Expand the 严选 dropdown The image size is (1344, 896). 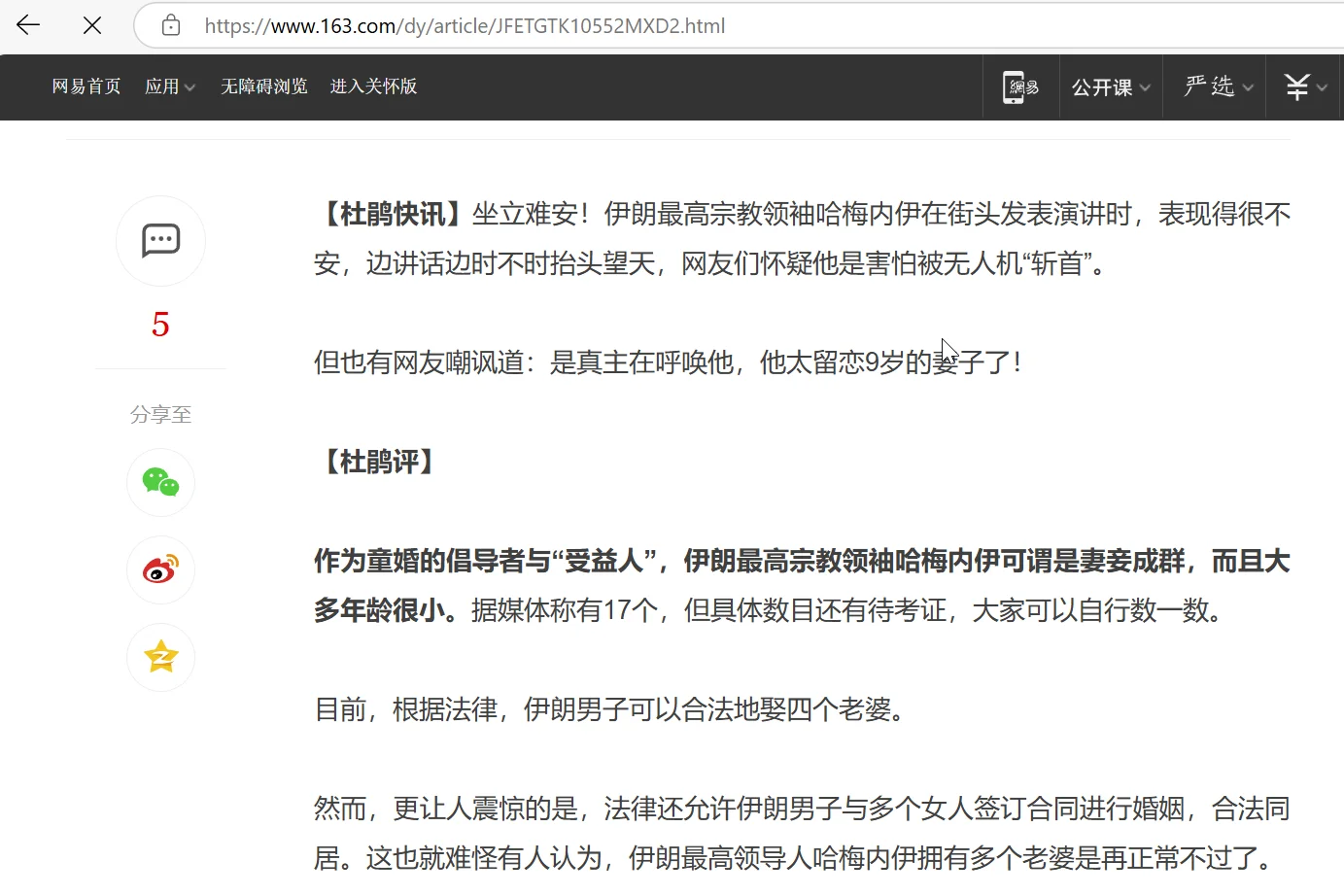tap(1218, 87)
